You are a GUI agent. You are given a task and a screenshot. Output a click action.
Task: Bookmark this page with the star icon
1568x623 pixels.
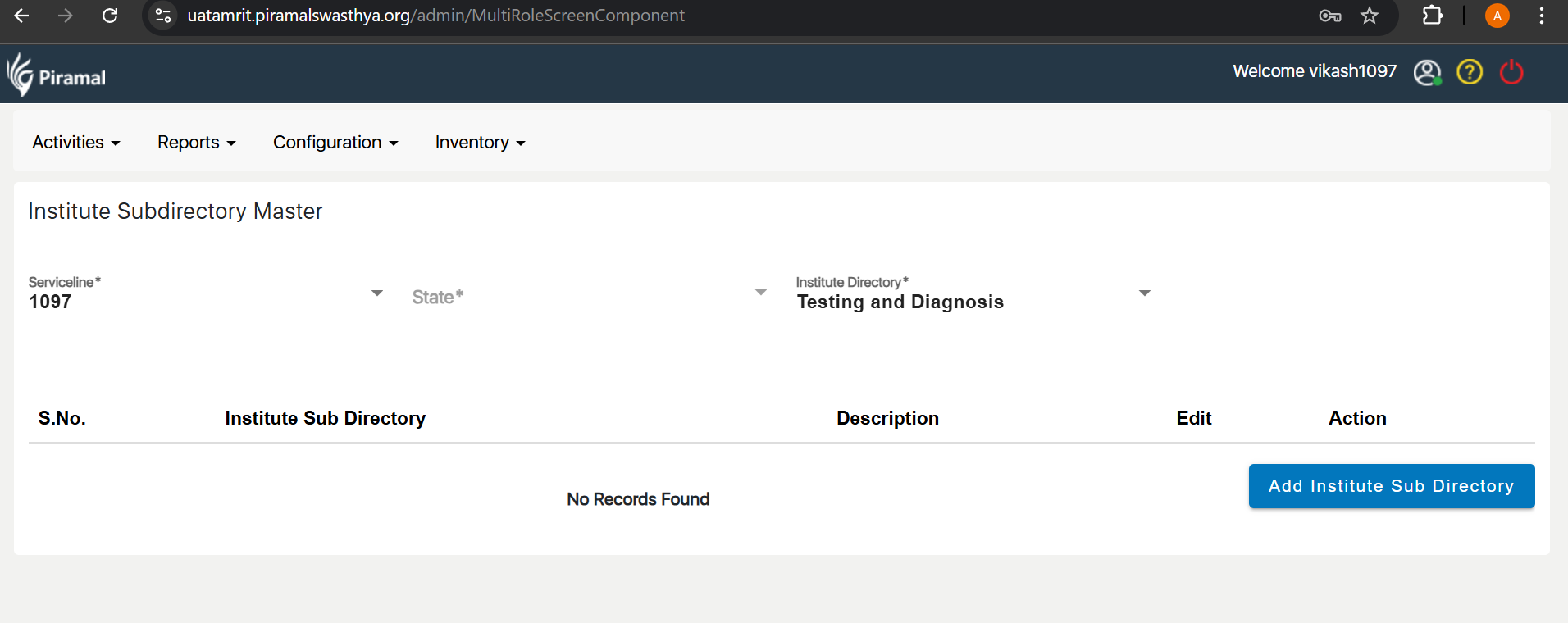click(1370, 16)
